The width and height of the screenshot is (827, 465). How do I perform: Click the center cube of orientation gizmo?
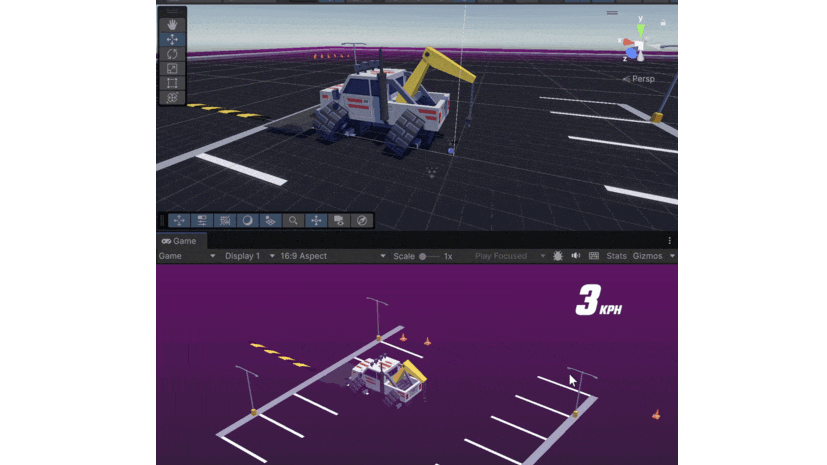pos(640,46)
